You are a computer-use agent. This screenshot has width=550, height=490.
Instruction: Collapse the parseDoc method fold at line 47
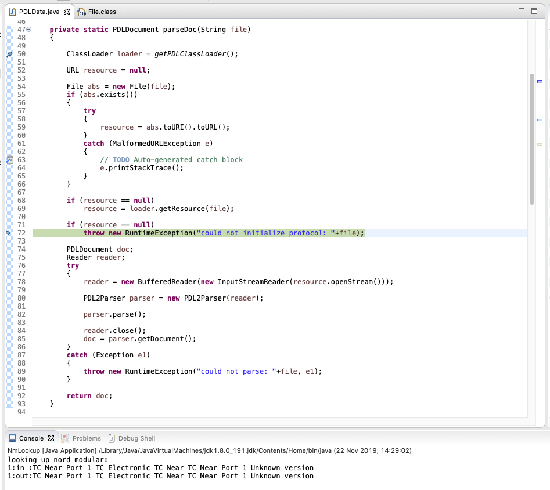(29, 29)
